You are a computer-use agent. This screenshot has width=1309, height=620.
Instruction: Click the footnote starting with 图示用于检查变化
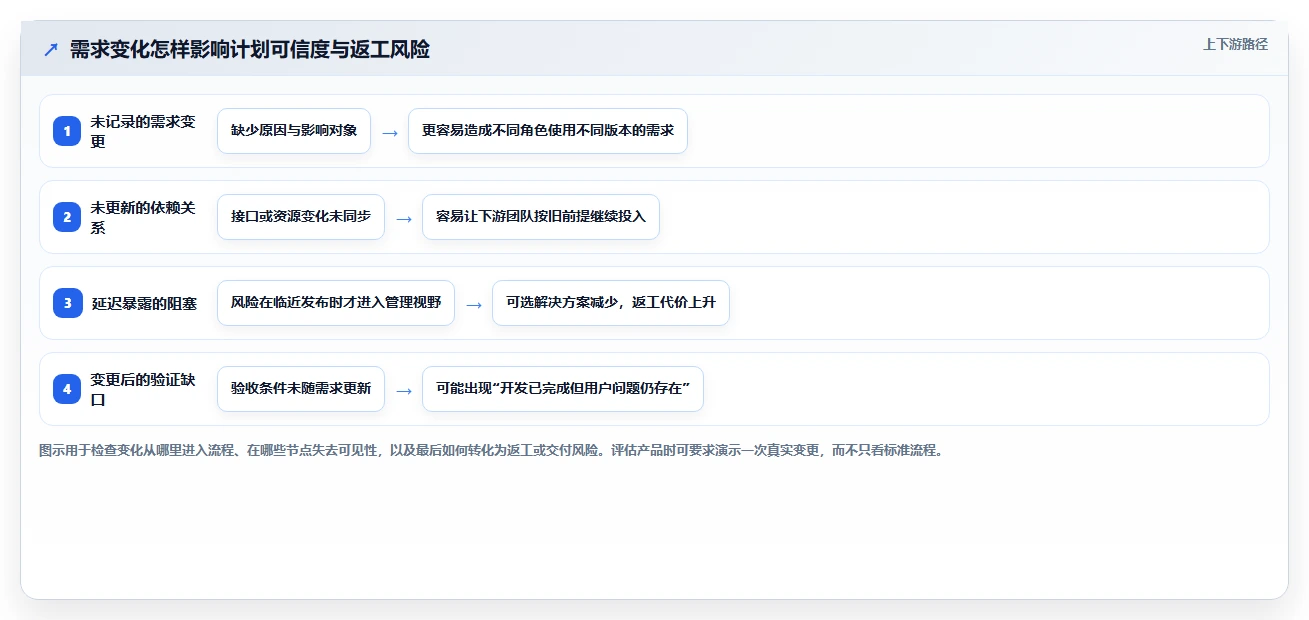click(x=491, y=450)
